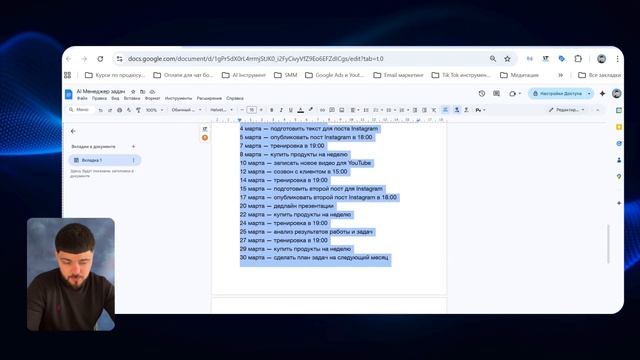This screenshot has width=640, height=360.
Task: Toggle italic formatting
Action: pos(281,110)
